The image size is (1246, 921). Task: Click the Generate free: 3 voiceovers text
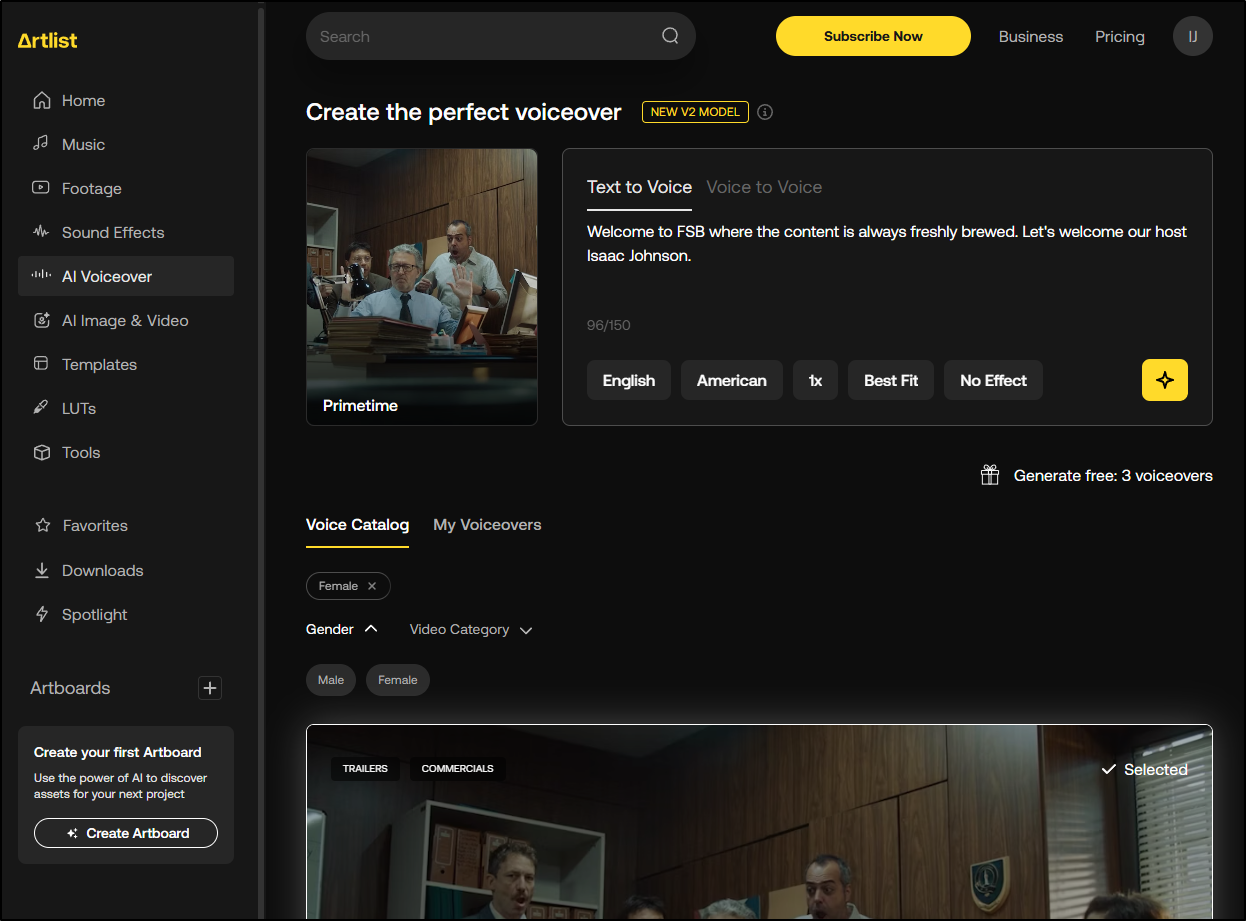click(1113, 476)
